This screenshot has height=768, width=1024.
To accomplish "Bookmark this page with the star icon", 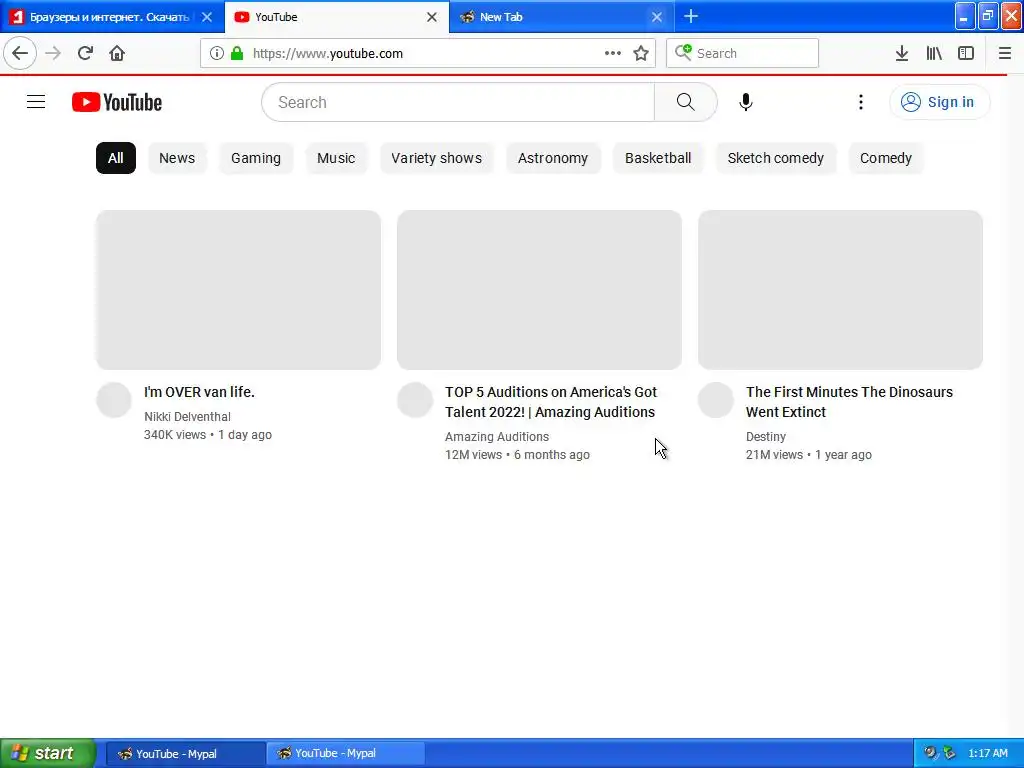I will (x=641, y=54).
